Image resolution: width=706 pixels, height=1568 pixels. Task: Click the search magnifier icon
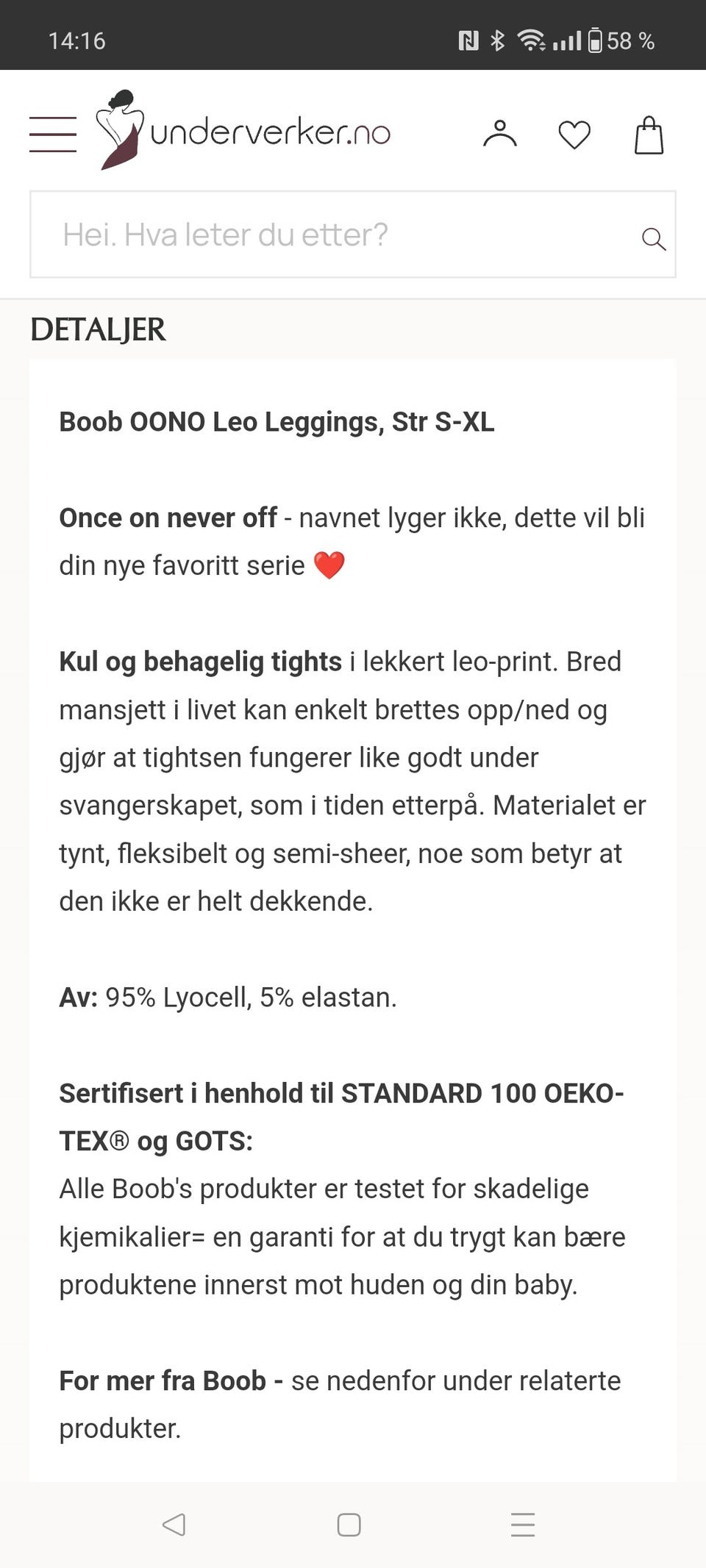pyautogui.click(x=653, y=238)
